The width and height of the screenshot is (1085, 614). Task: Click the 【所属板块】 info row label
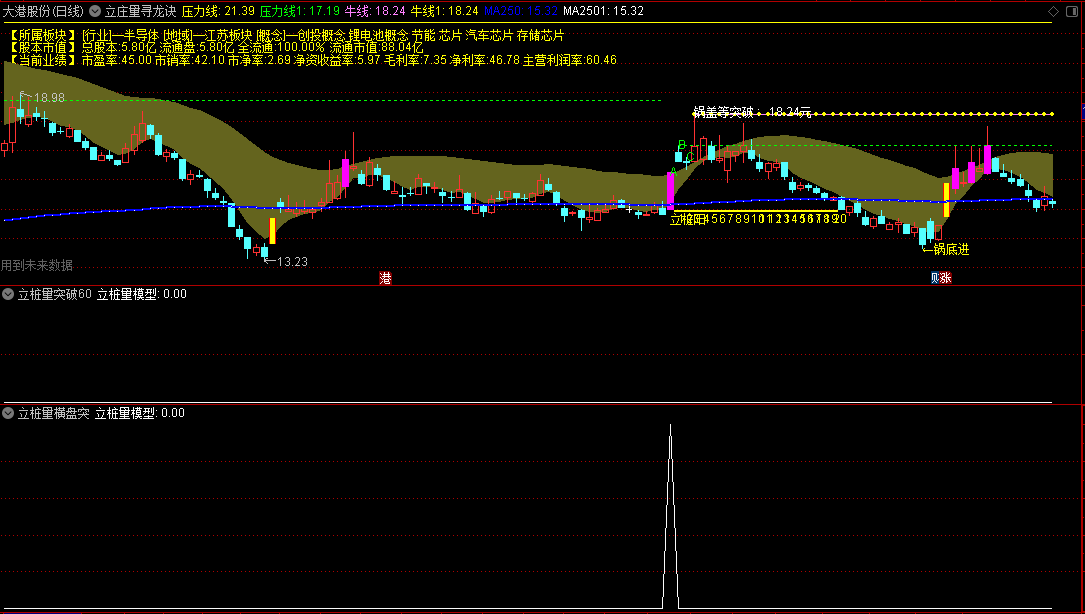click(43, 35)
